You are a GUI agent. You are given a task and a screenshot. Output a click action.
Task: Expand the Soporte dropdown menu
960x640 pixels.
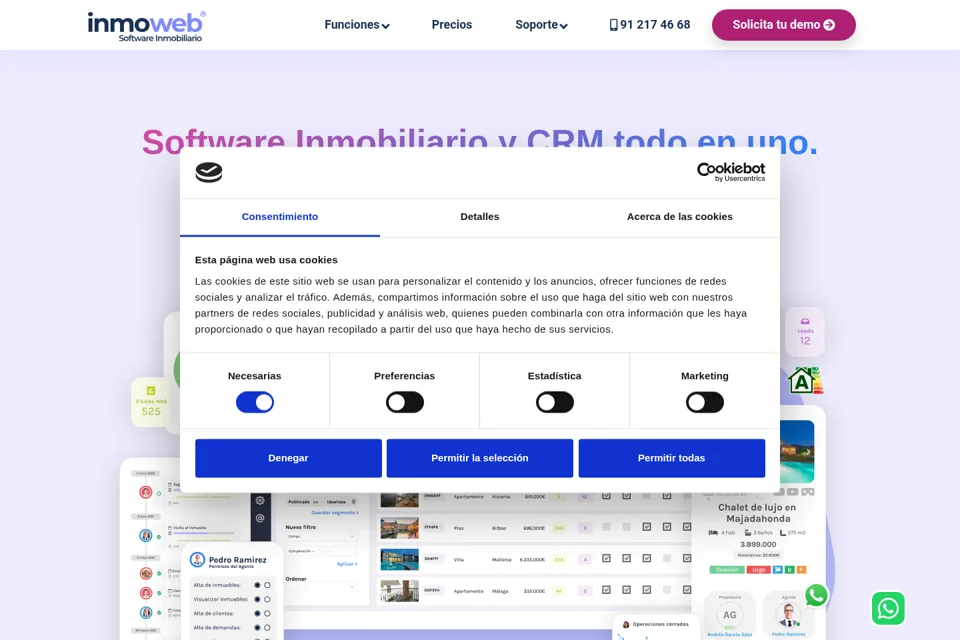click(x=541, y=25)
